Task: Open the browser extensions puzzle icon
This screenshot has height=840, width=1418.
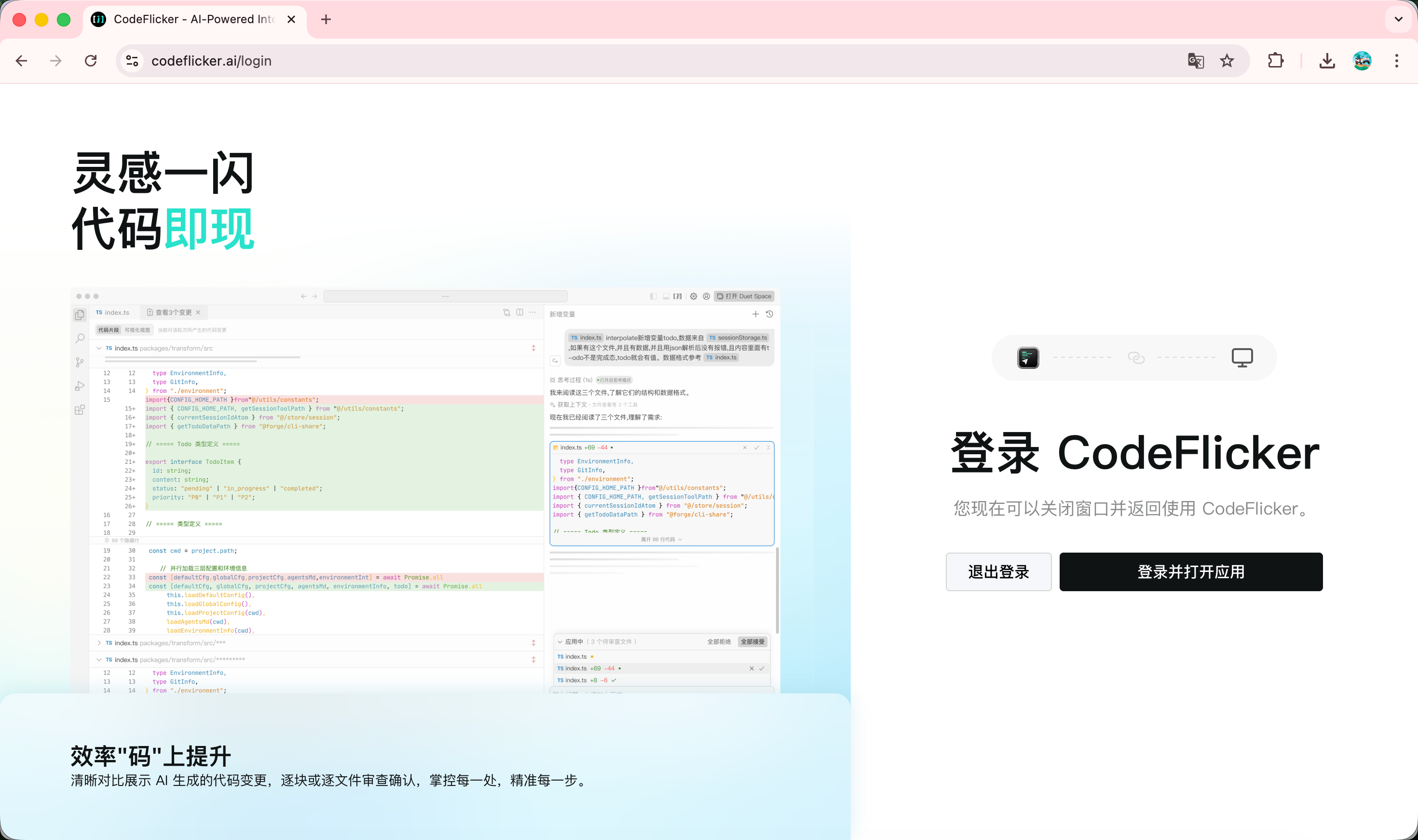Action: tap(1275, 61)
